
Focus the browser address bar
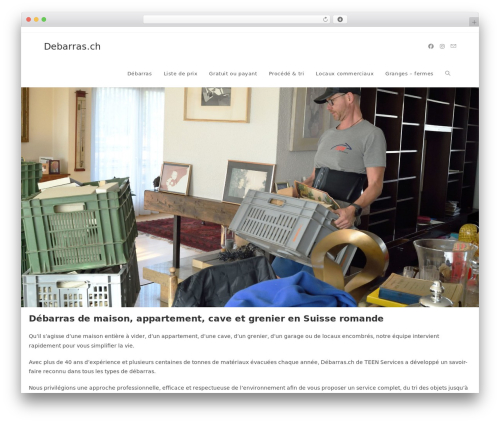[237, 19]
